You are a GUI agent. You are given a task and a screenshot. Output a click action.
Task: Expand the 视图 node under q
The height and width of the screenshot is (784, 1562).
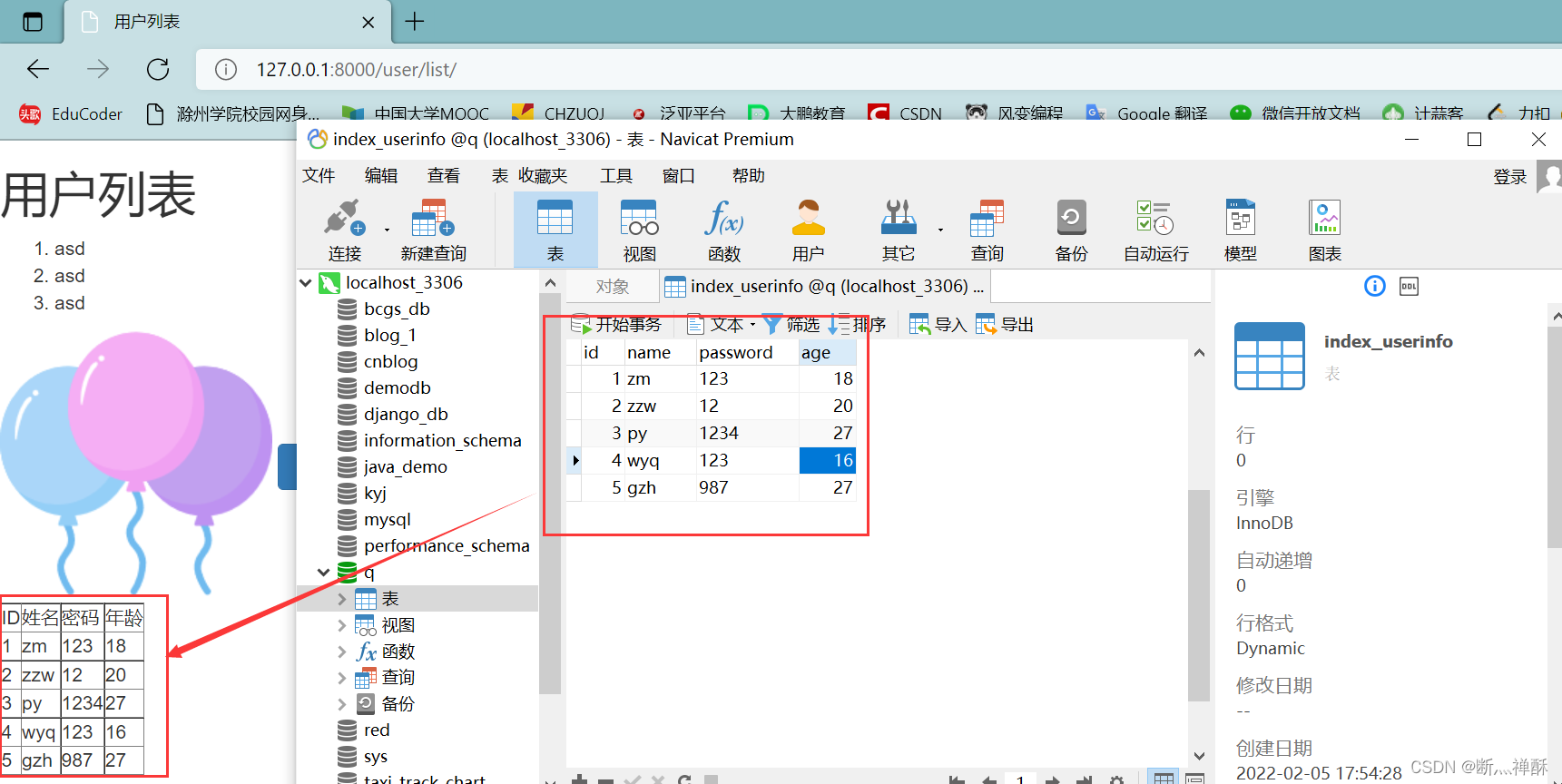coord(341,625)
